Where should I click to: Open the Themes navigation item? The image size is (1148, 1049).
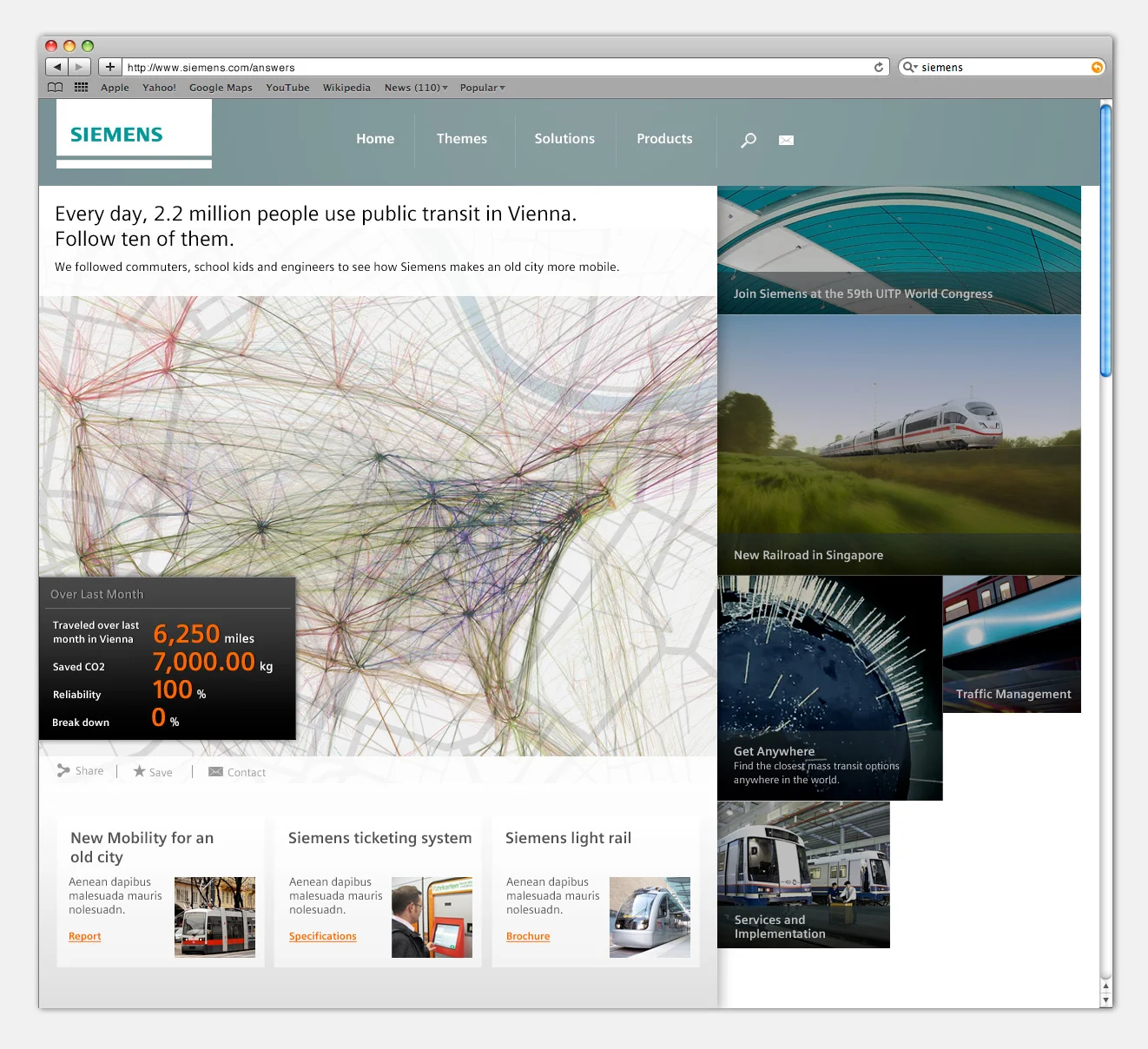click(462, 139)
